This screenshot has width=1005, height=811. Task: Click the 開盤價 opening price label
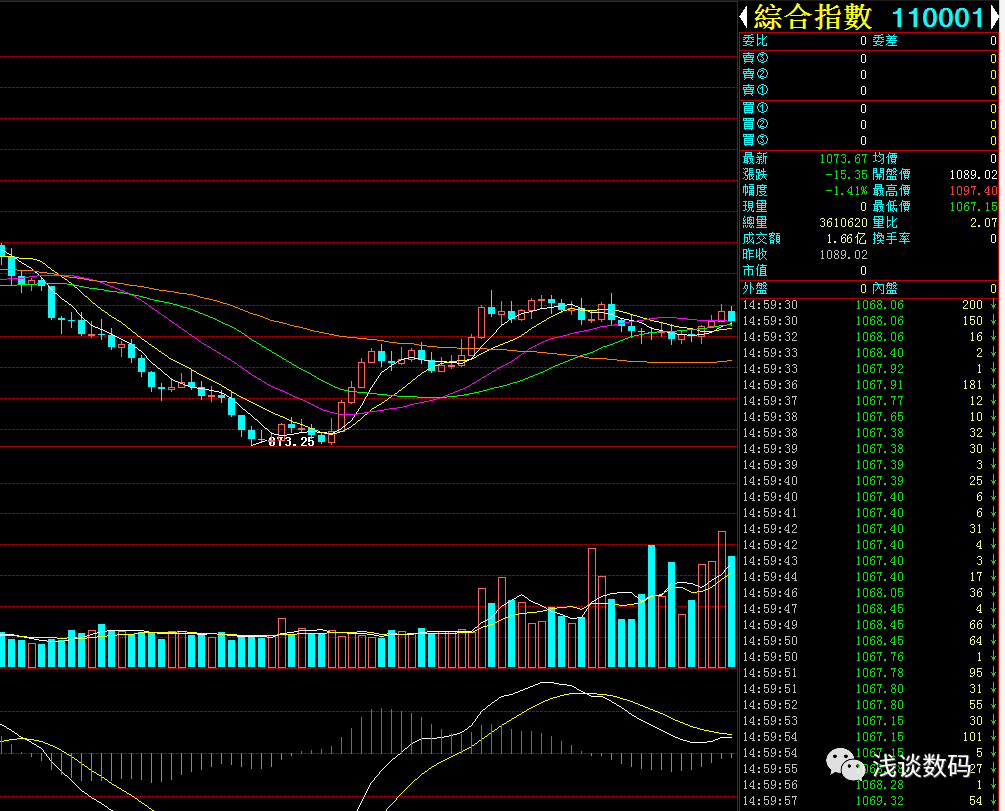pos(891,174)
